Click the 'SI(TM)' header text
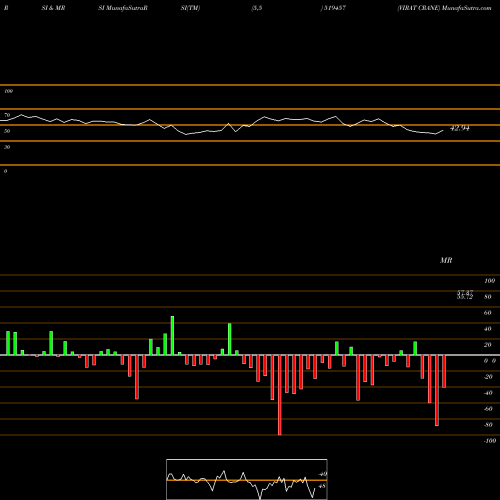 (190, 8)
